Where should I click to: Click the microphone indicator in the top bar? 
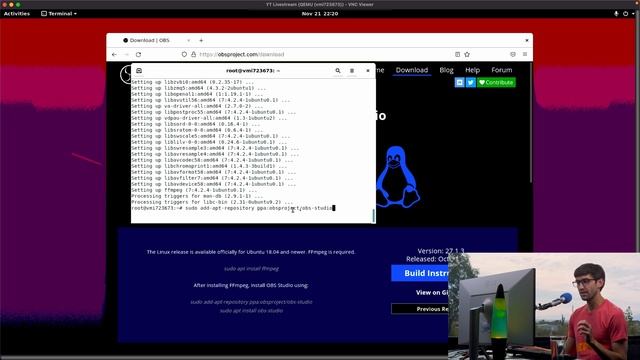pyautogui.click(x=616, y=13)
